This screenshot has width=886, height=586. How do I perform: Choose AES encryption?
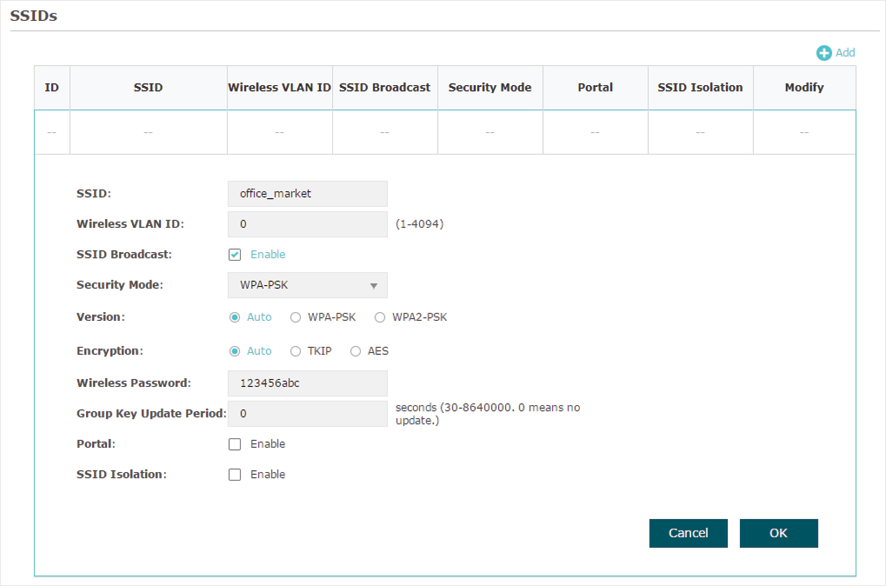[355, 351]
